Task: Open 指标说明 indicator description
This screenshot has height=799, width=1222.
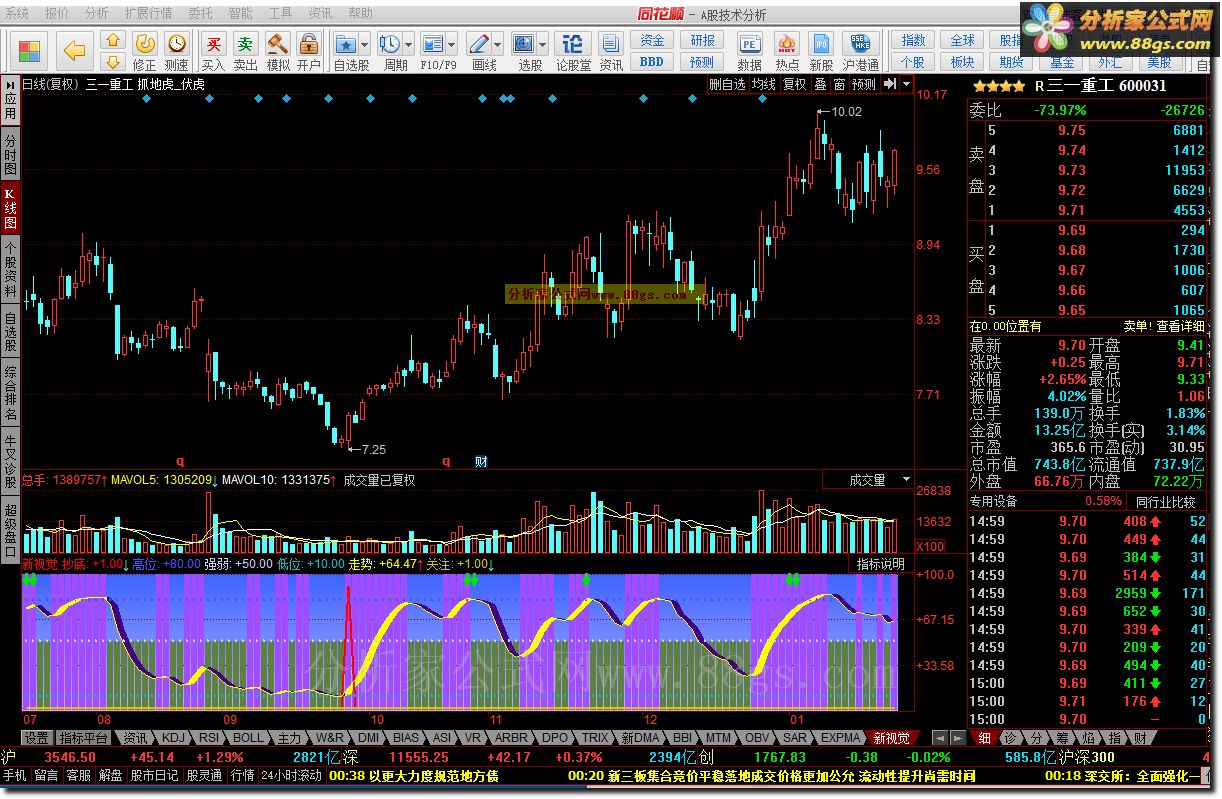Action: click(x=880, y=564)
